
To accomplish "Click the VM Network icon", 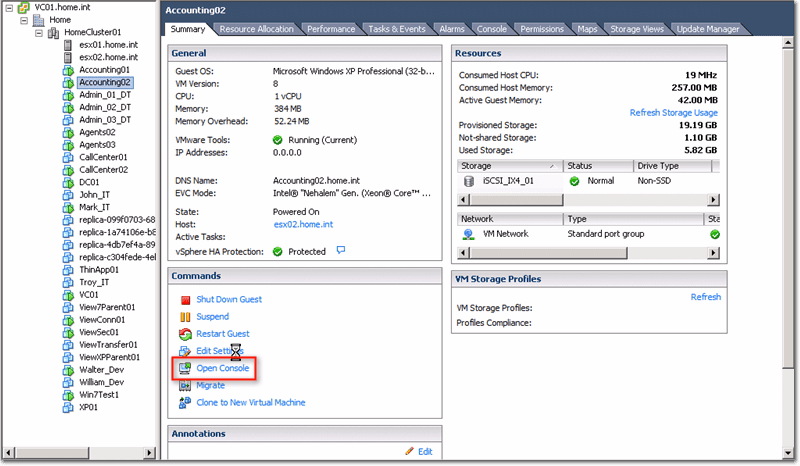I will click(x=468, y=234).
